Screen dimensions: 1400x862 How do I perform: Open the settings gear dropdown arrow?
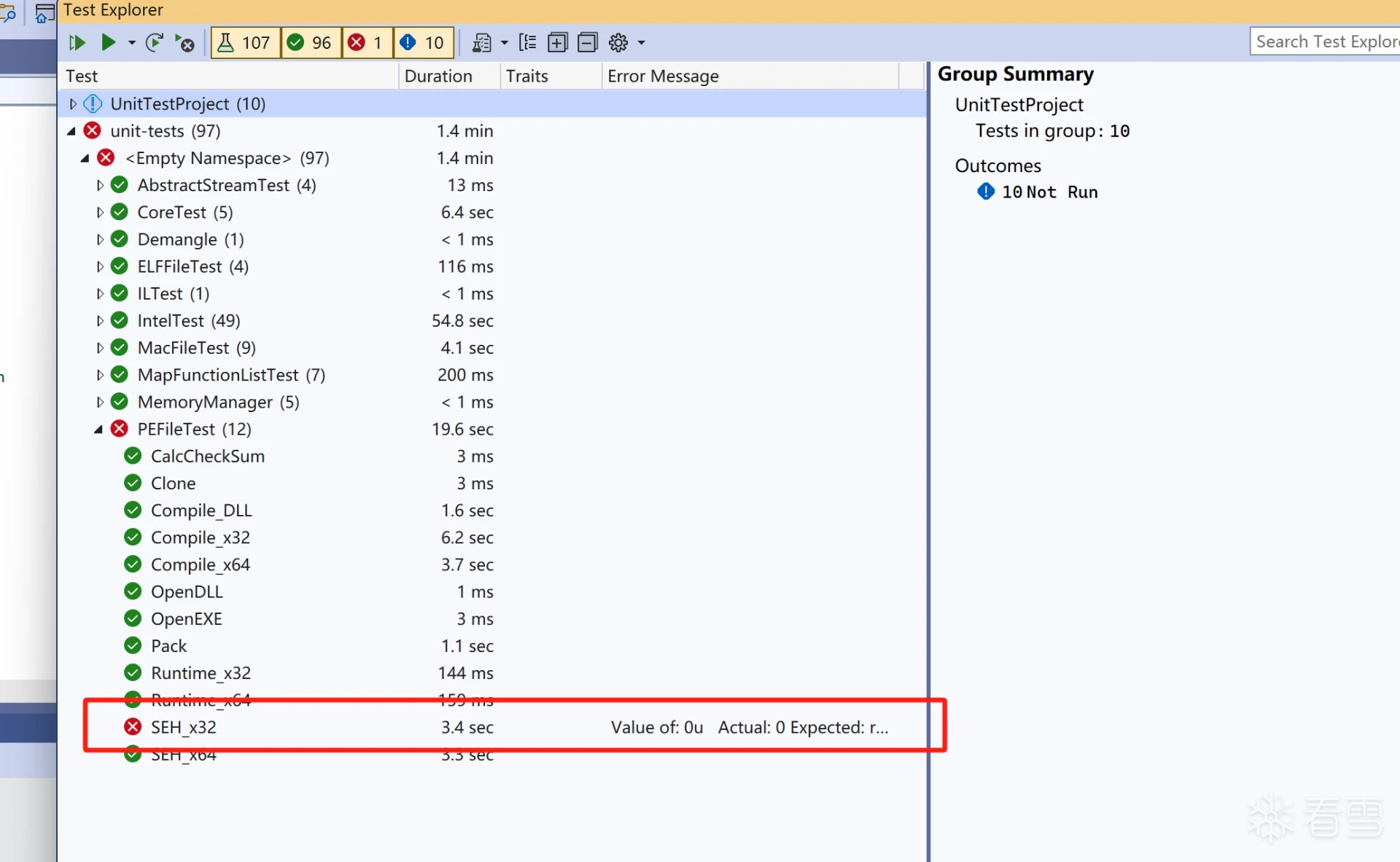642,42
